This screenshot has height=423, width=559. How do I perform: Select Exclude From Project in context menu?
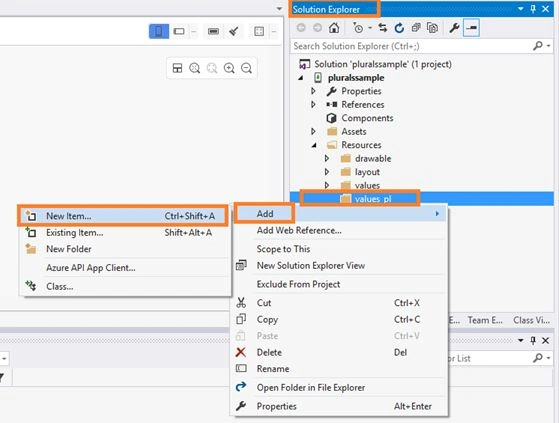pos(298,284)
